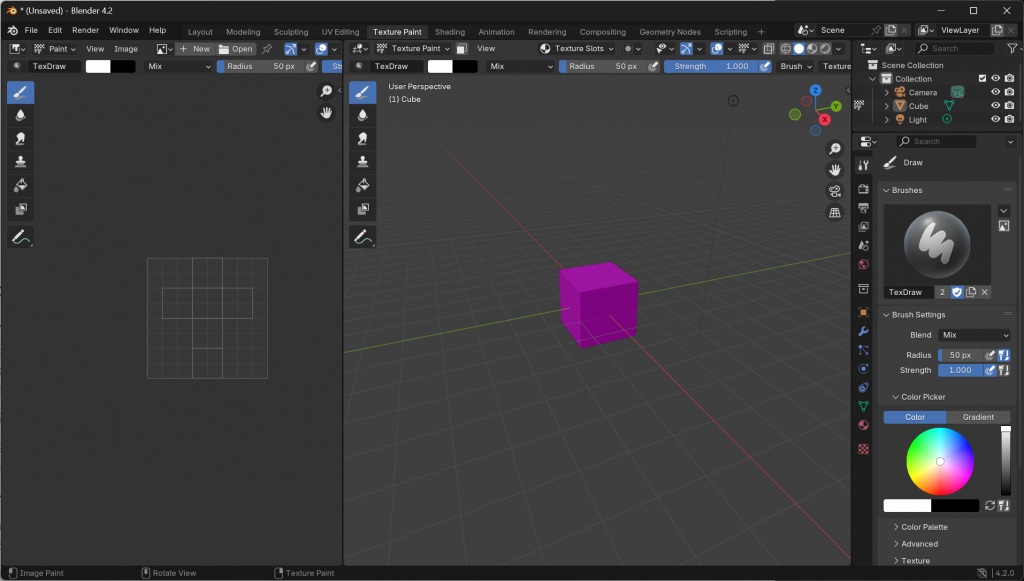Screen dimensions: 1024x581
Task: Open the Texture properties checker icon
Action: pyautogui.click(x=863, y=449)
